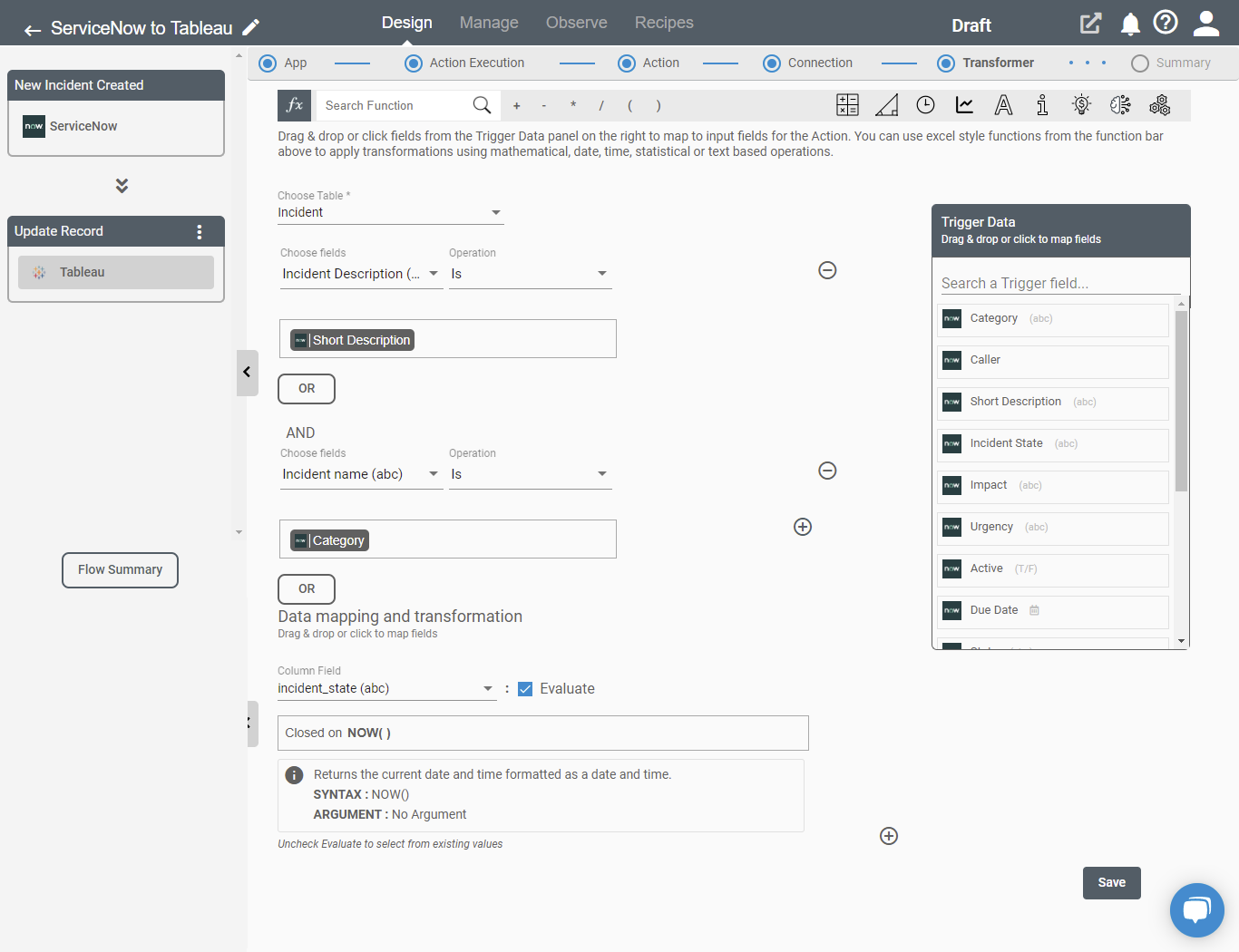The image size is (1239, 952).
Task: Open Incident name field dropdown
Action: [x=361, y=474]
